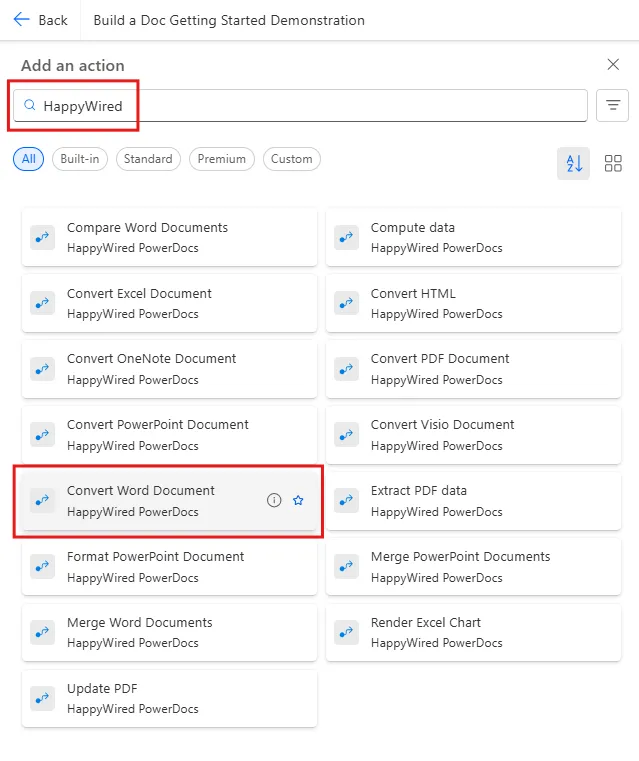Add the Convert Excel Document action

pos(169,303)
